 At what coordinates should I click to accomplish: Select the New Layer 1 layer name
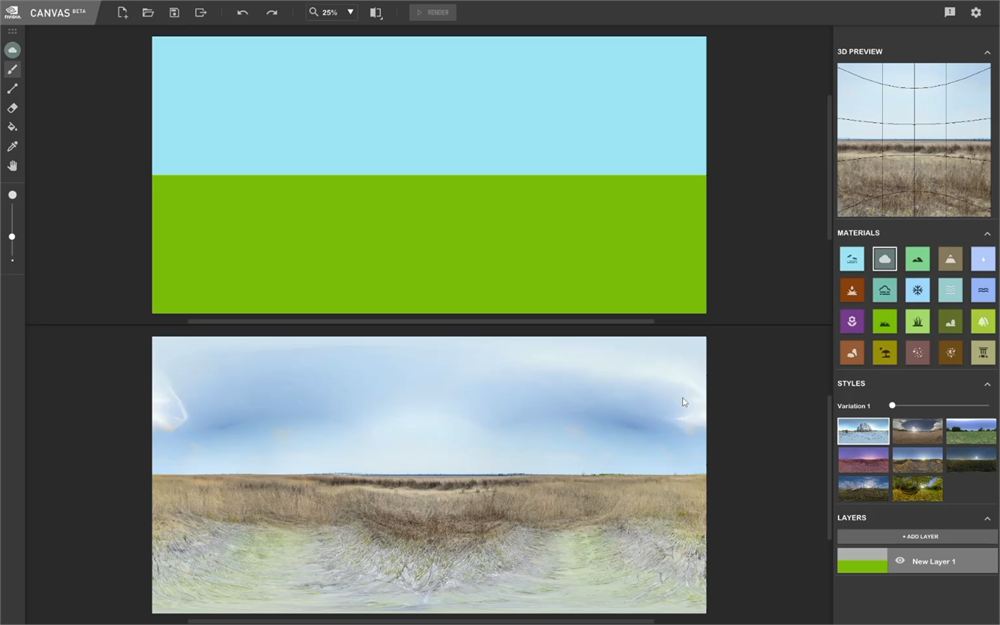click(x=934, y=561)
